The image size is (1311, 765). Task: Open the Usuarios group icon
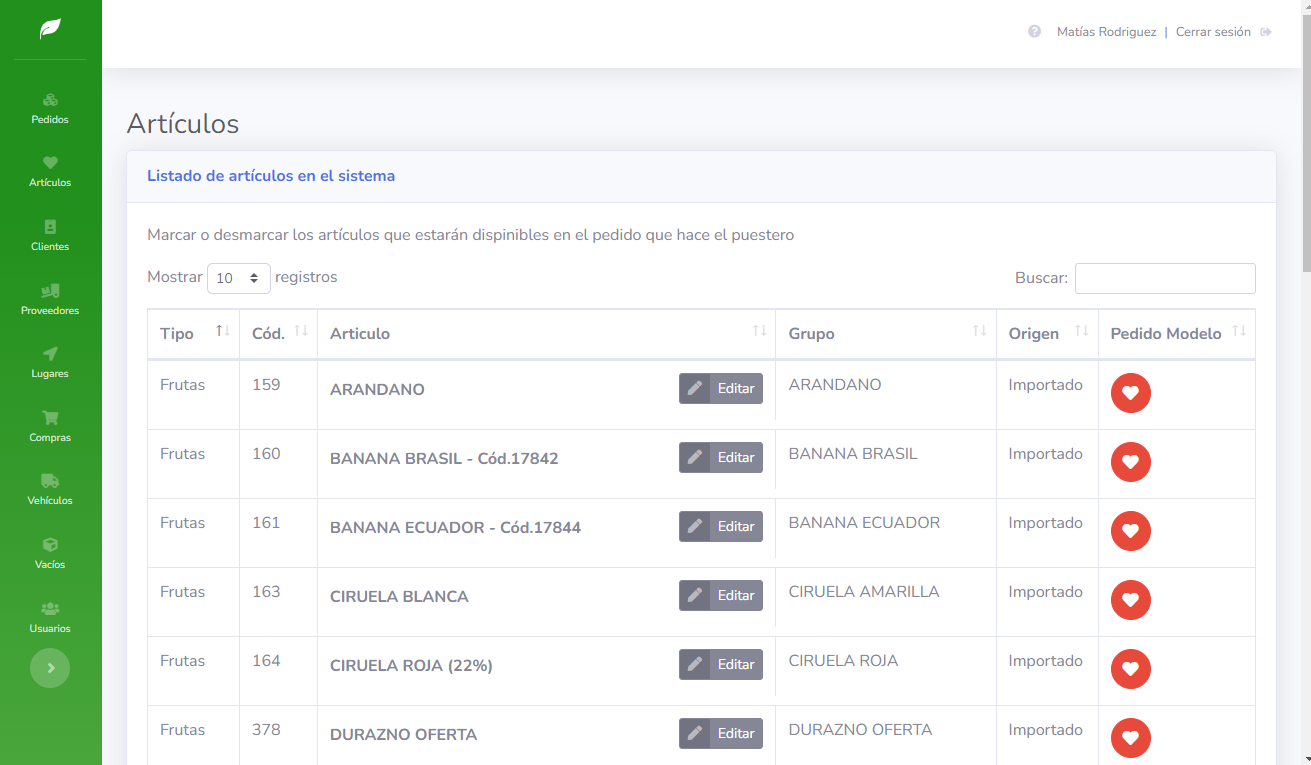50,609
